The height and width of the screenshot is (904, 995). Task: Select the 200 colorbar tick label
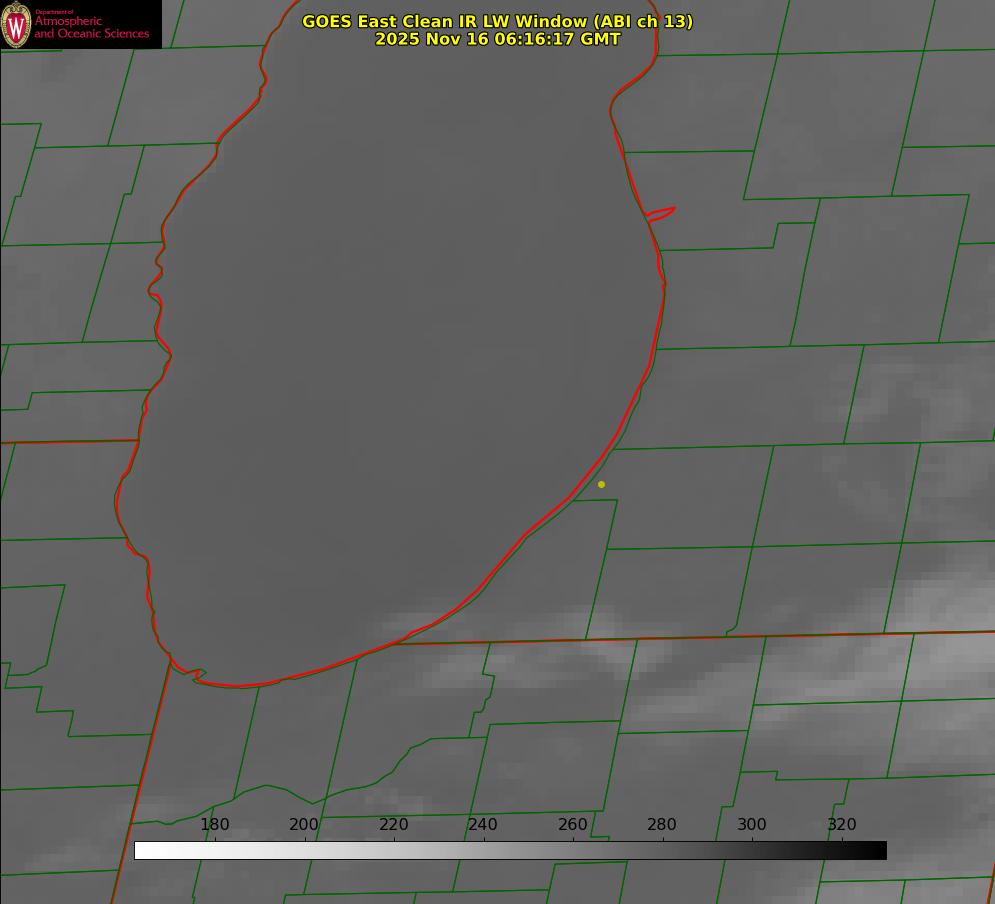click(x=304, y=825)
